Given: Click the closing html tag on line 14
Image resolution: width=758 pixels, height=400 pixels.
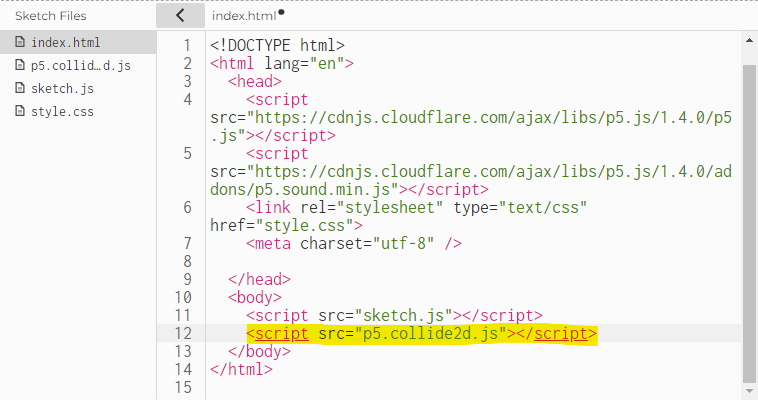Looking at the screenshot, I should point(241,370).
